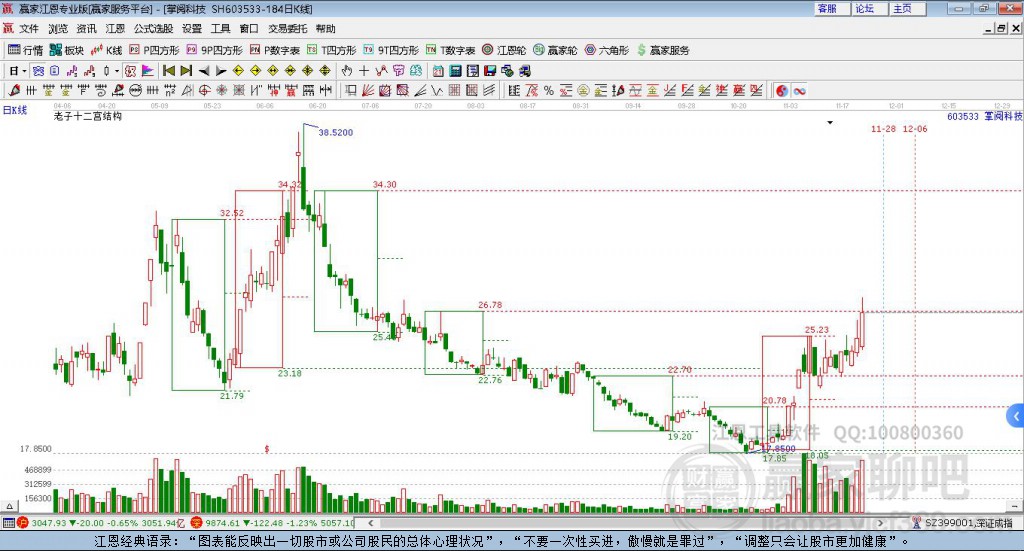
Task: Click the 客服 button in title bar
Action: [832, 8]
